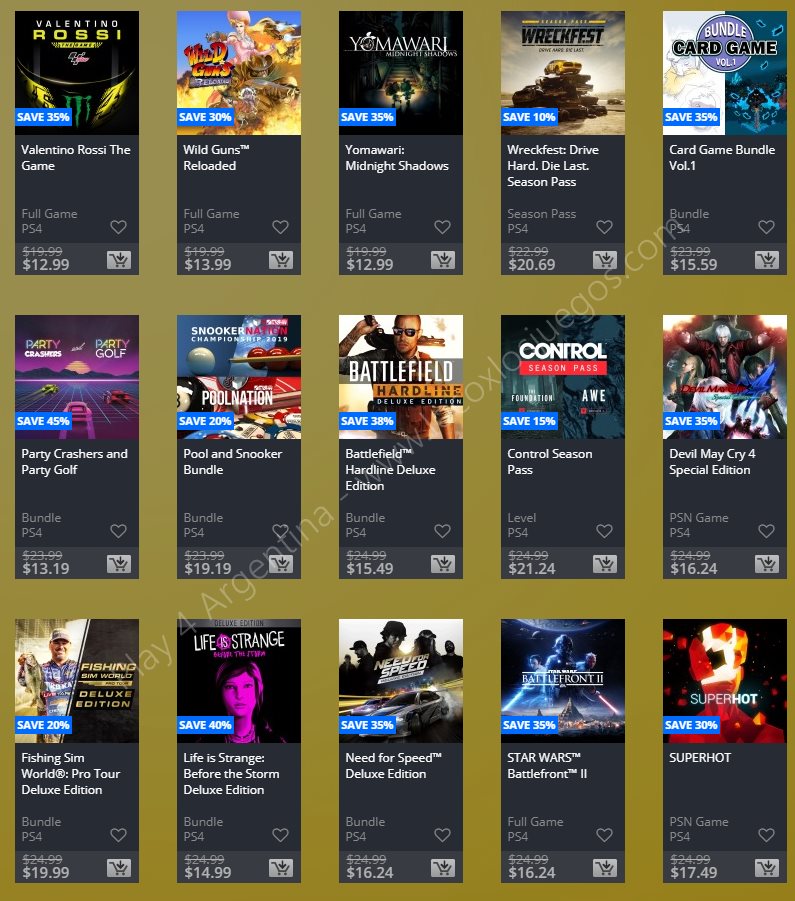Viewport: 795px width, 901px height.
Task: Open Wreckfest Season Pass cover thumbnail
Action: [563, 73]
